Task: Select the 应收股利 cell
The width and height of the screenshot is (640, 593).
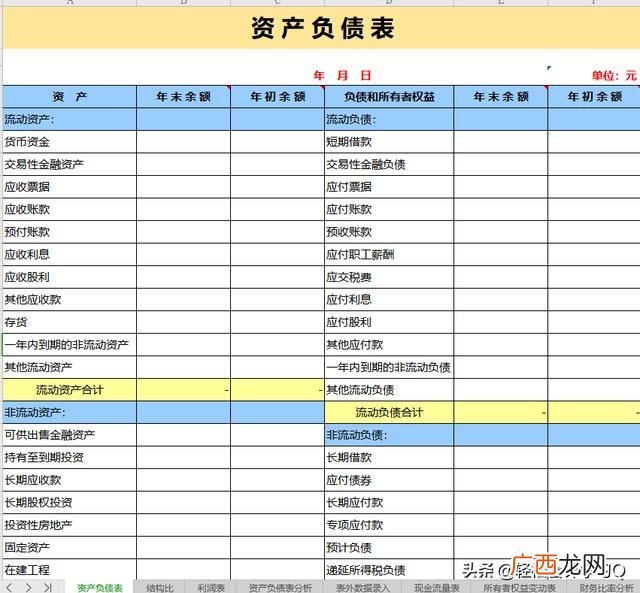Action: pos(69,277)
